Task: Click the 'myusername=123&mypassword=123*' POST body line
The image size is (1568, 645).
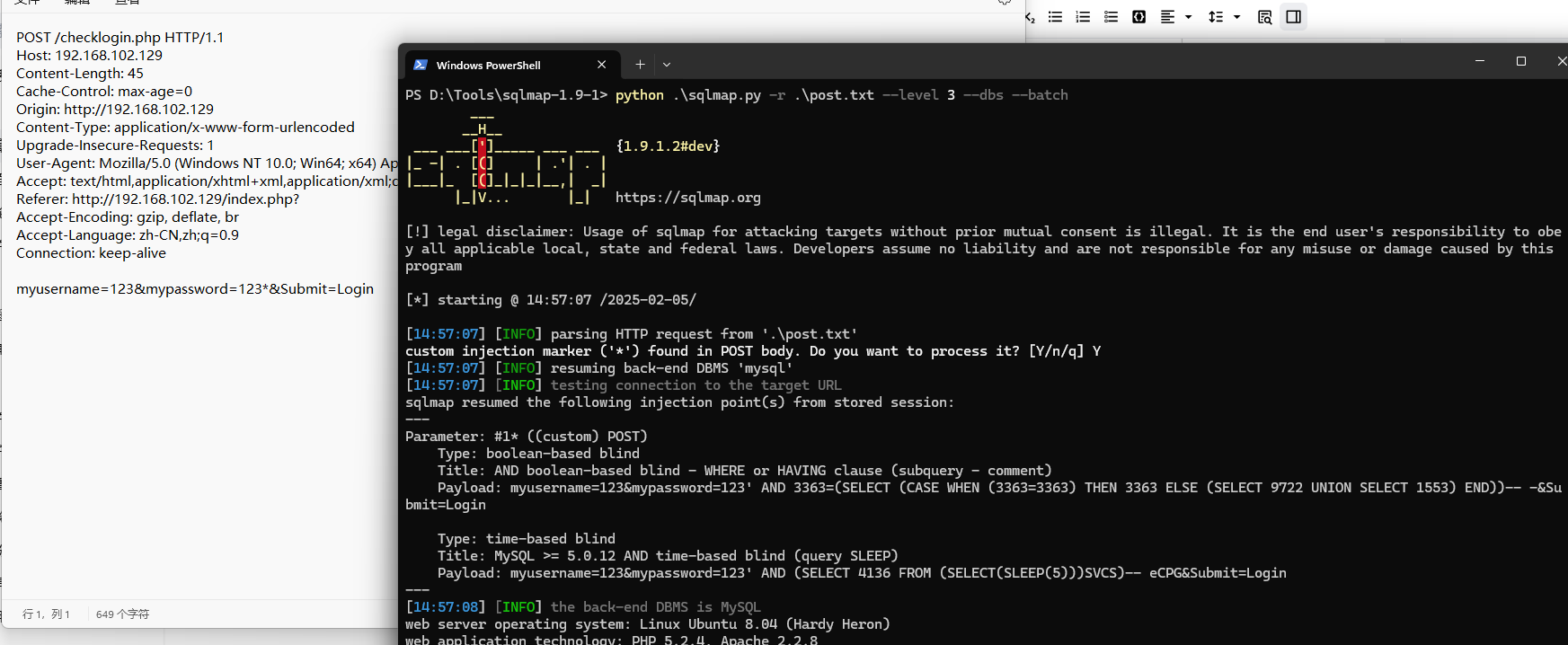Action: click(x=195, y=289)
